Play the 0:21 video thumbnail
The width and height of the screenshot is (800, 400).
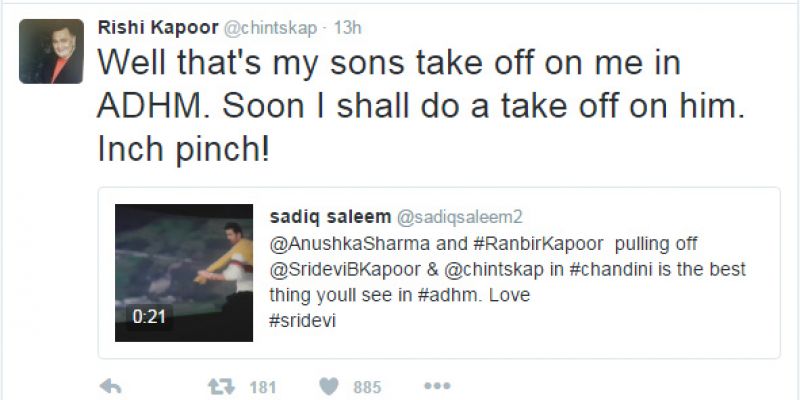[x=184, y=272]
